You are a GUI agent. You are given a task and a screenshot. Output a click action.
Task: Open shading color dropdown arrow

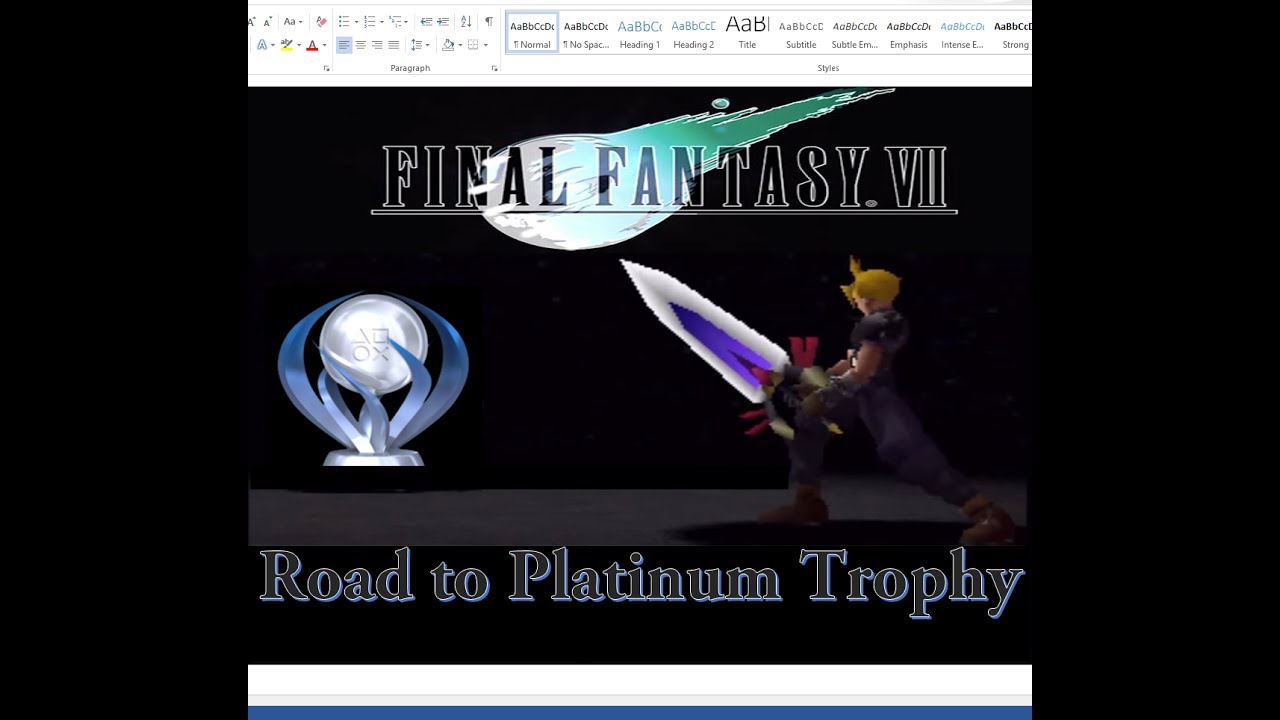click(x=460, y=45)
